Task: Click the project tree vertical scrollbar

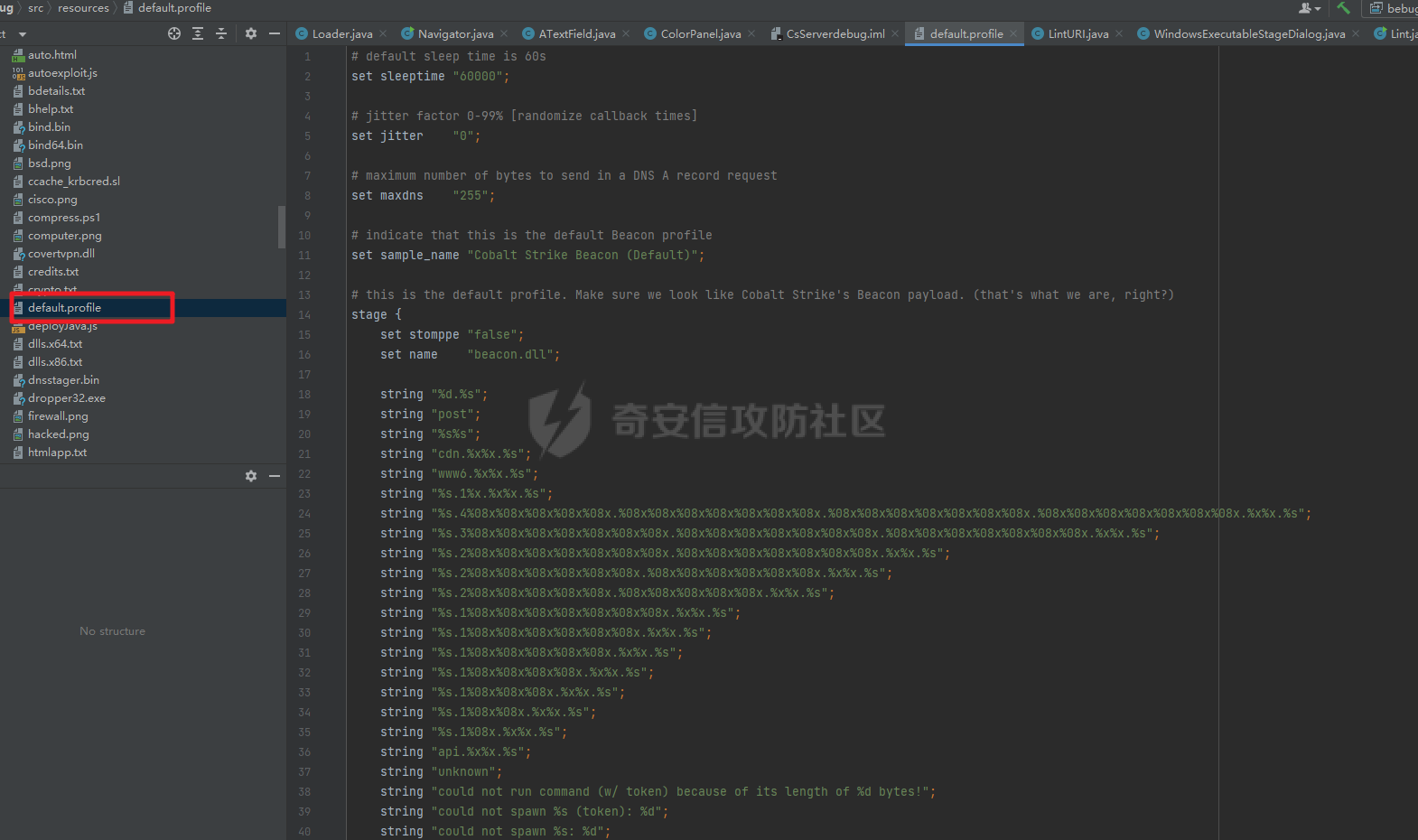Action: coord(282,228)
